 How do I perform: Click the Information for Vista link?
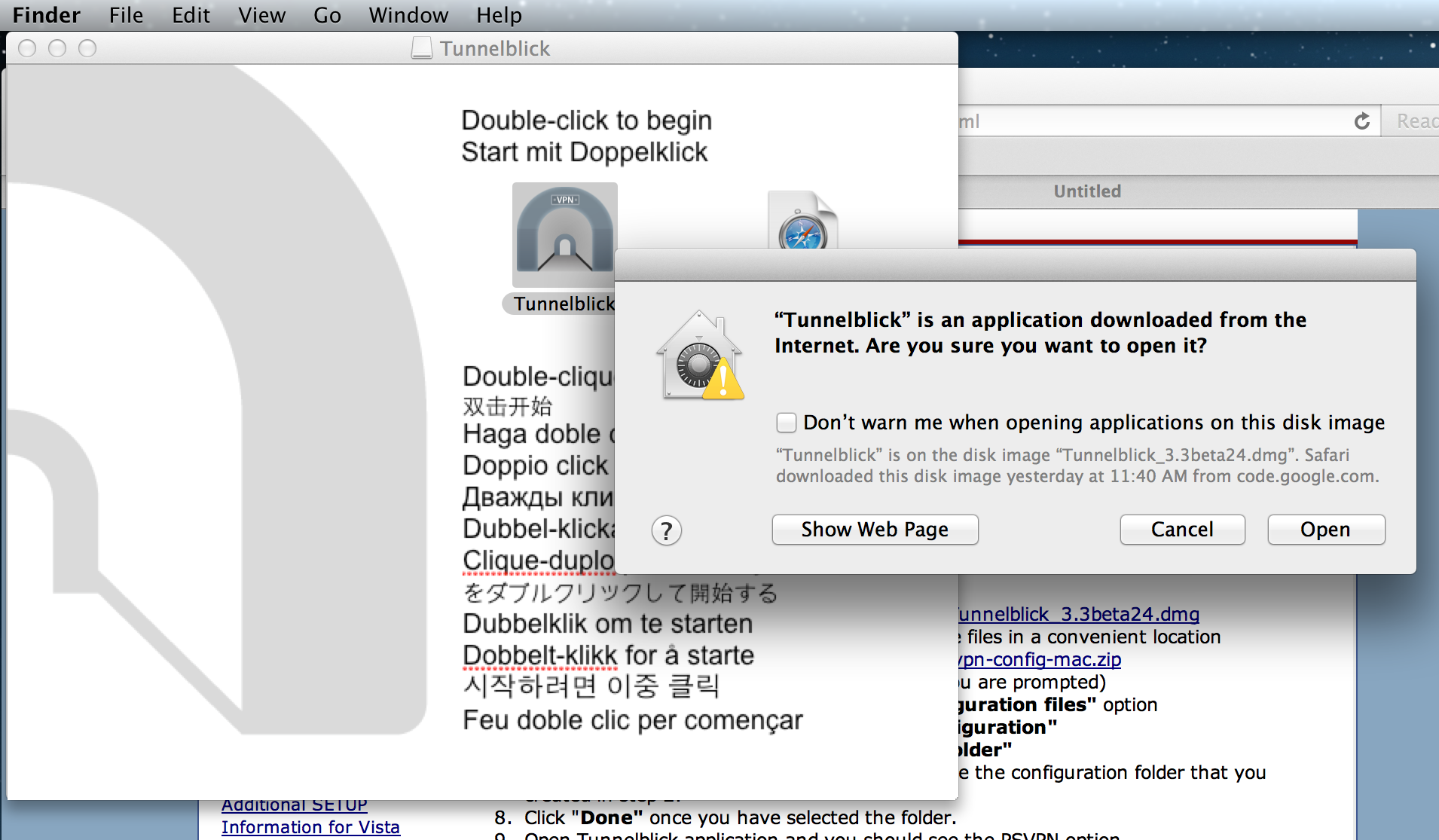point(310,827)
